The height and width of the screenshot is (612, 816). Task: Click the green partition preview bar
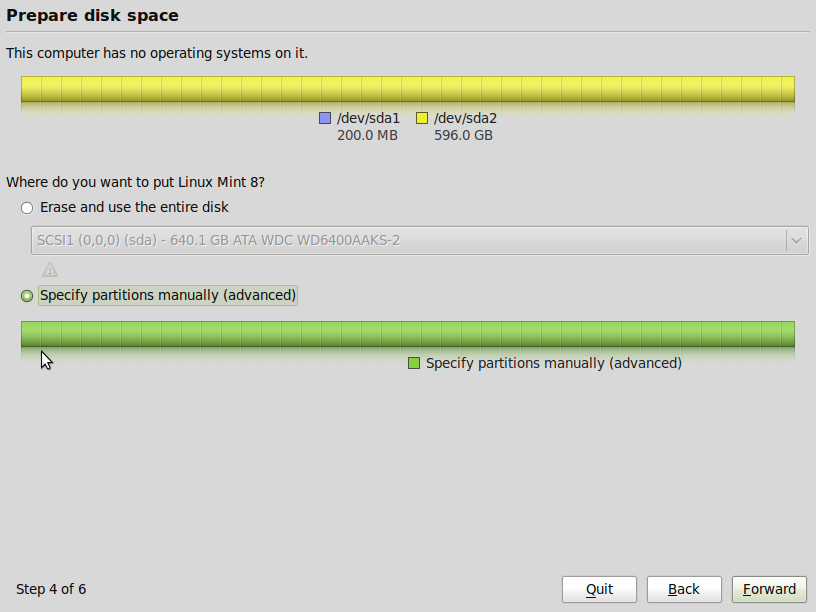click(408, 334)
